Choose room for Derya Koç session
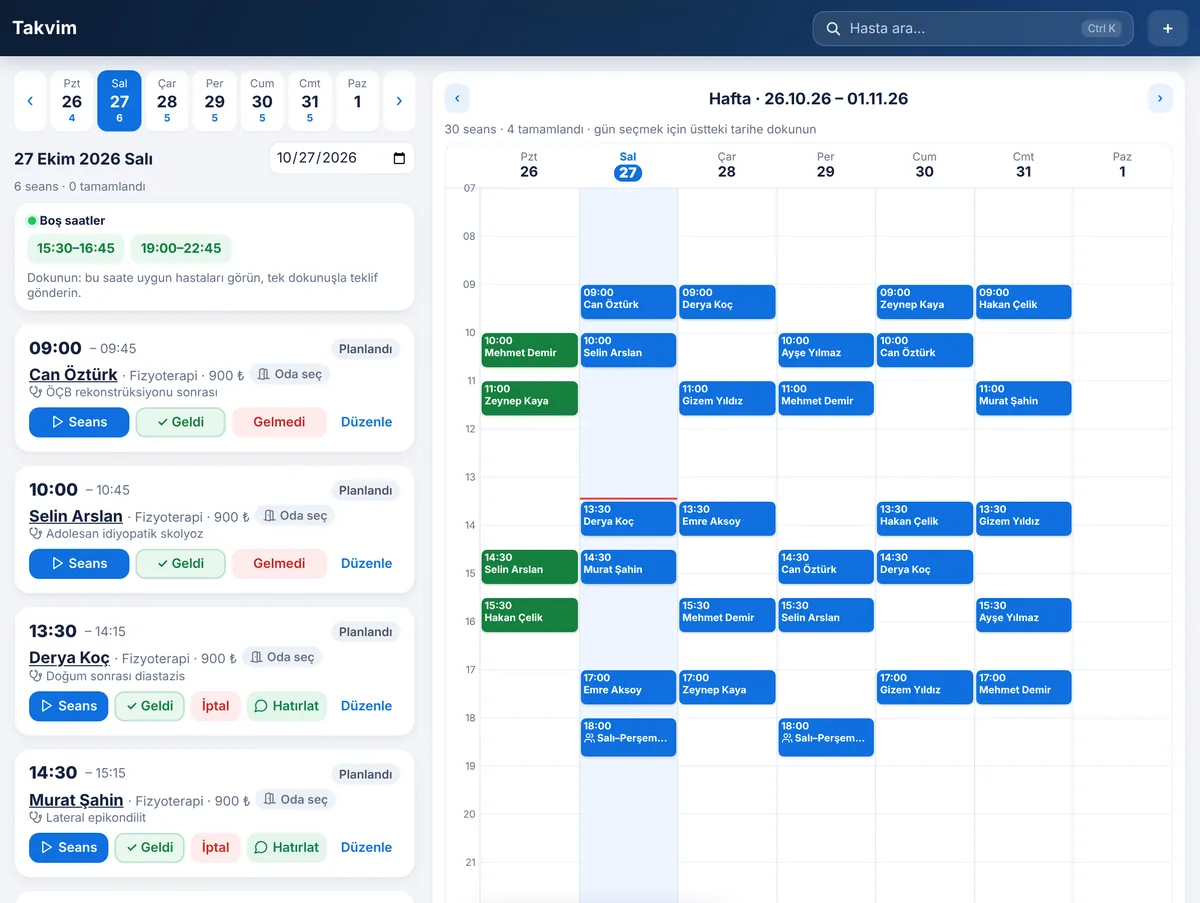1200x903 pixels. (282, 657)
